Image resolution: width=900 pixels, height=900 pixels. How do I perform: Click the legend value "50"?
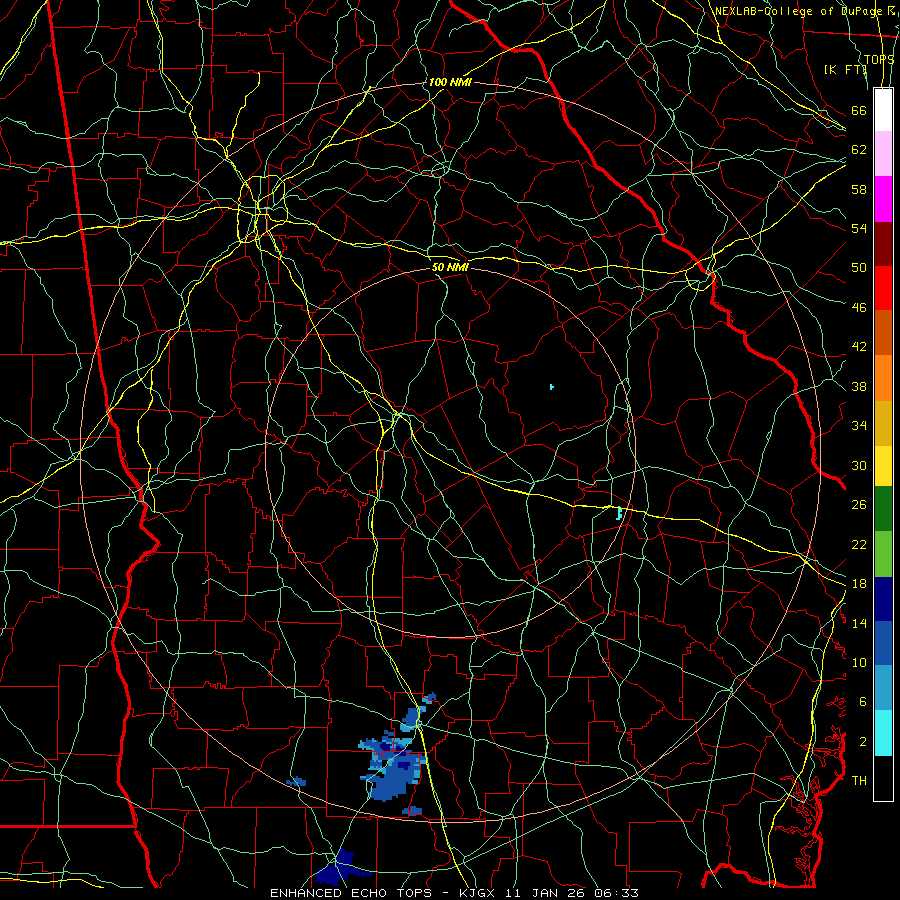coord(859,268)
